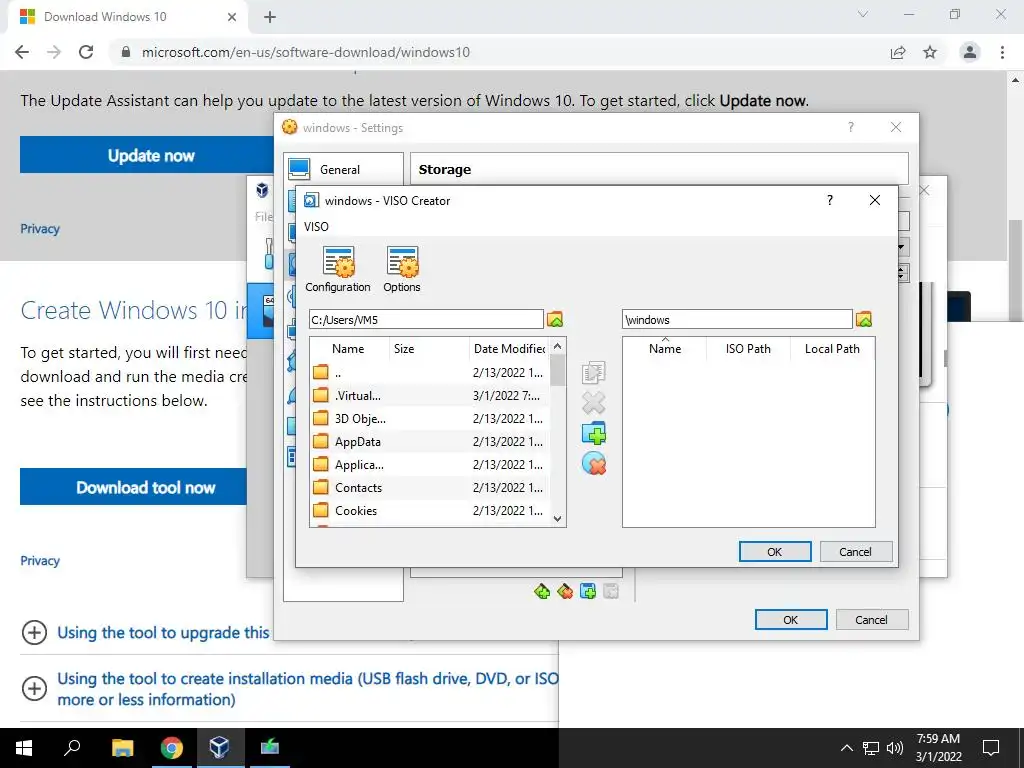Select the .. parent folder row

[x=430, y=372]
